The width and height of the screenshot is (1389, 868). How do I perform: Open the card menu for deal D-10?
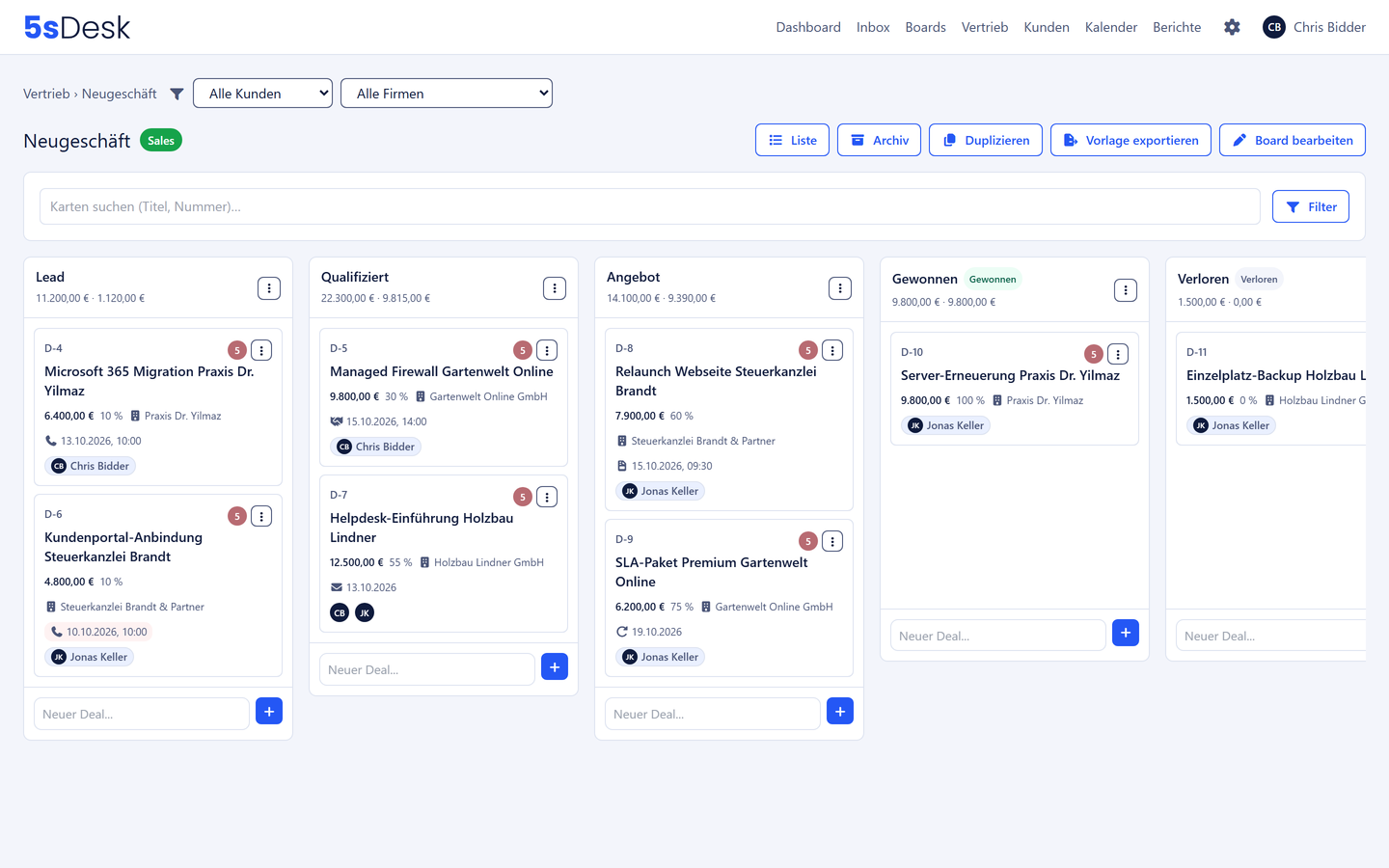pos(1118,354)
